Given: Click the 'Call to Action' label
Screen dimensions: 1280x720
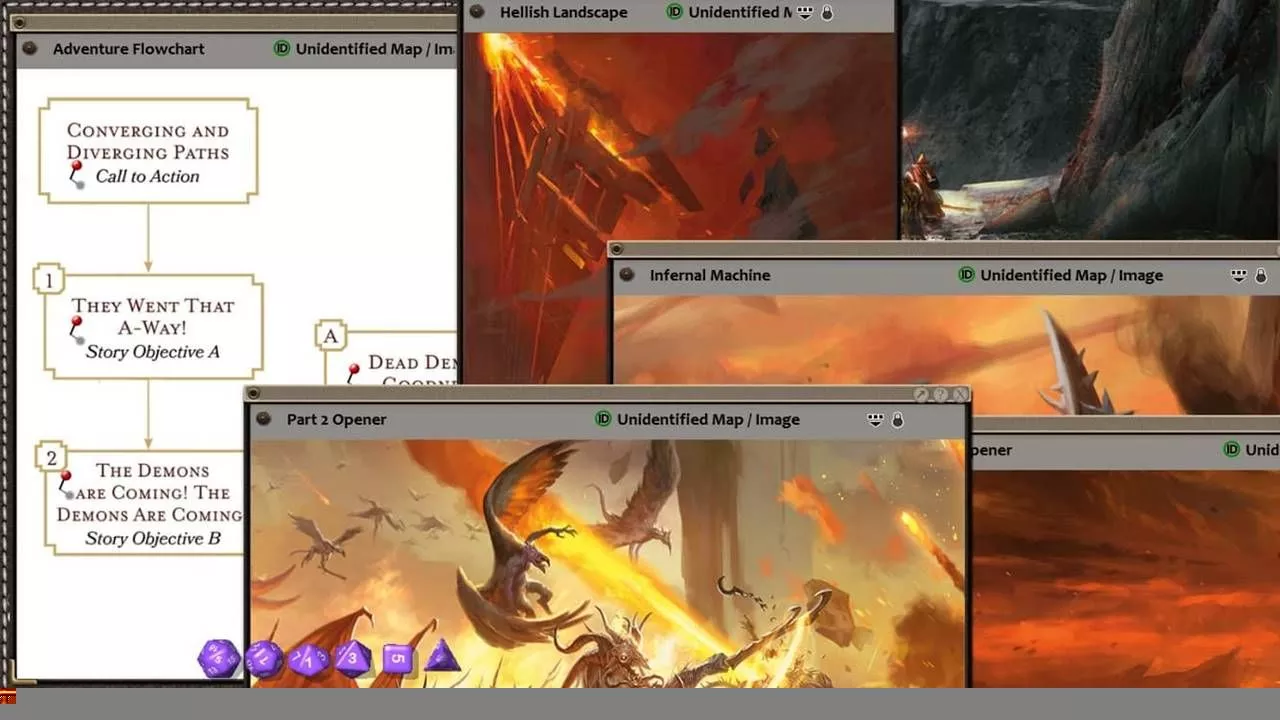Looking at the screenshot, I should tap(148, 176).
